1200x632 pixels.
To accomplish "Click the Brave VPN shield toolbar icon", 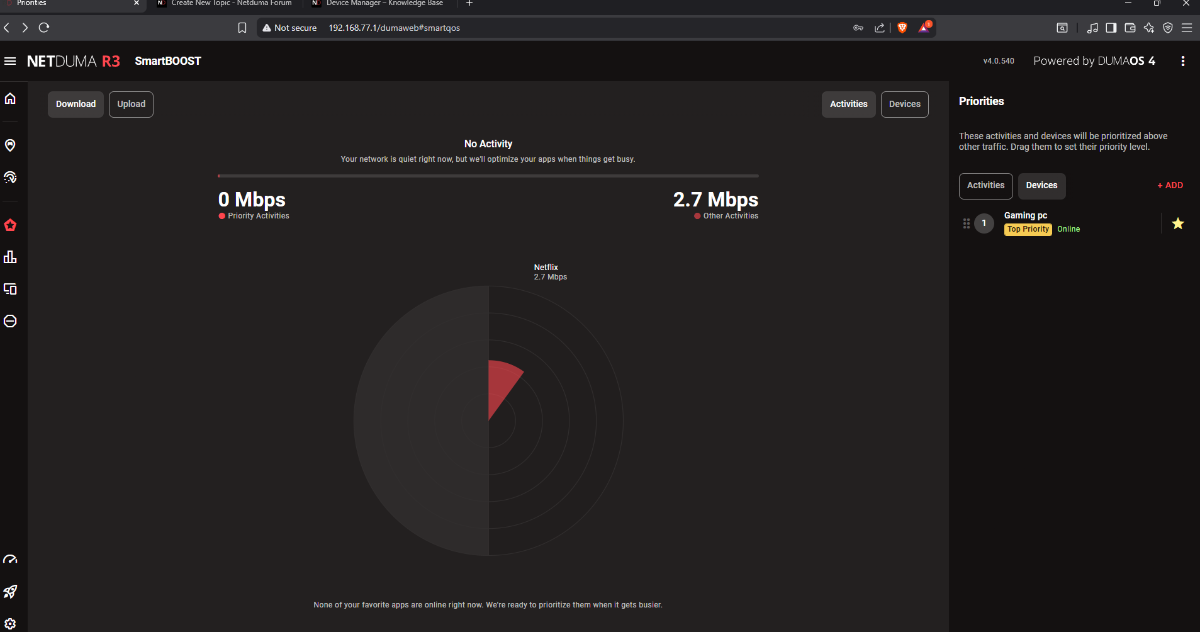I will tap(1167, 28).
